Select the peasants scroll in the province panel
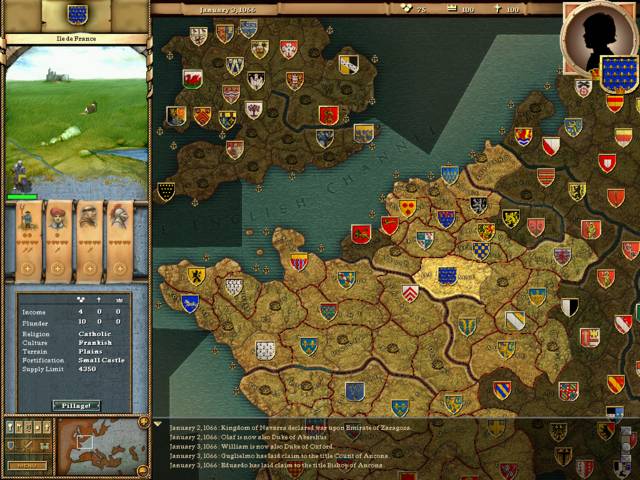The height and width of the screenshot is (480, 640). (x=28, y=242)
